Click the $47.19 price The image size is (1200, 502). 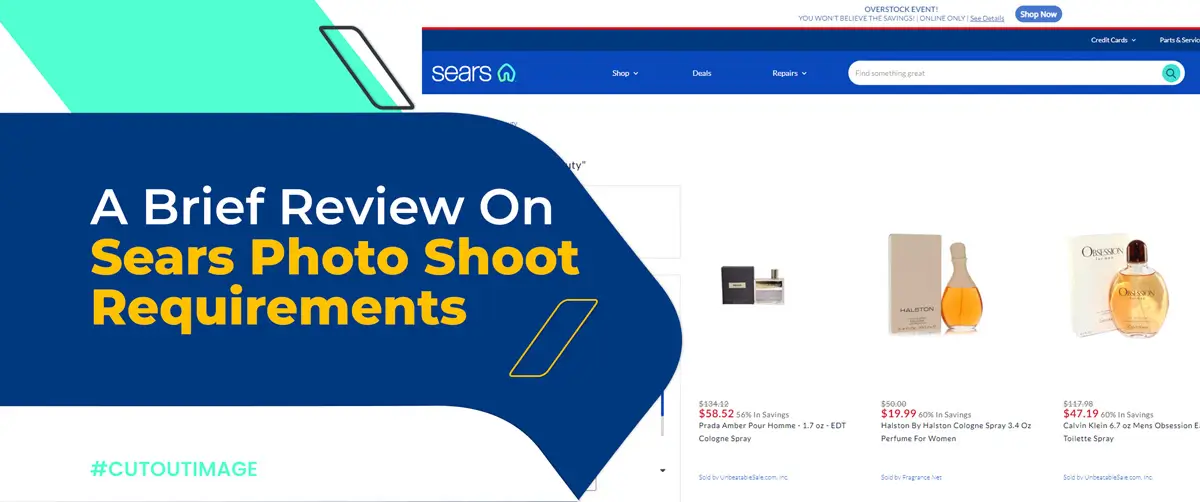coord(1080,413)
